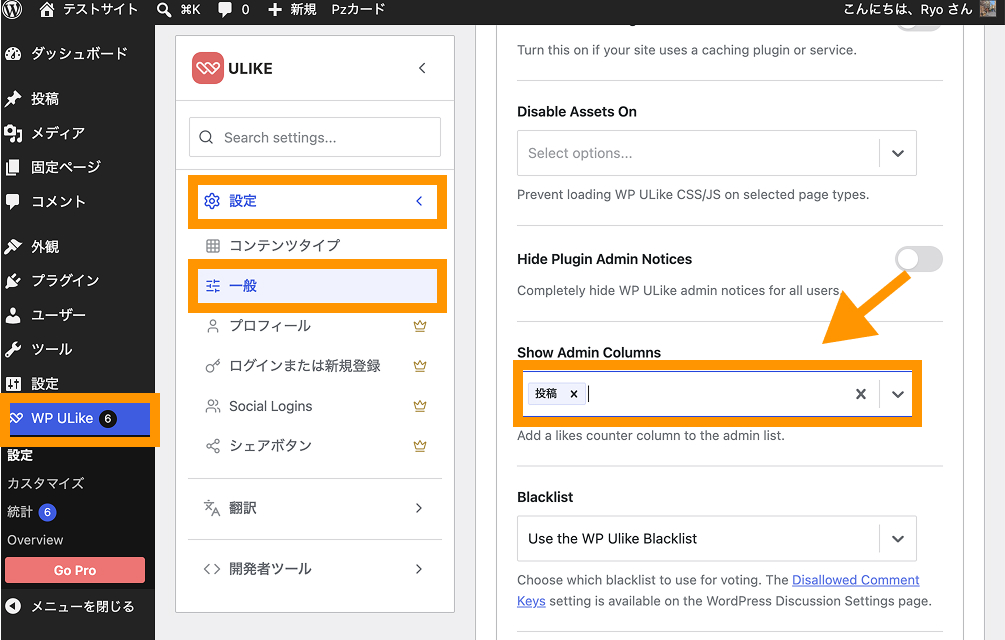
Task: Focus the Search settings field
Action: click(315, 137)
